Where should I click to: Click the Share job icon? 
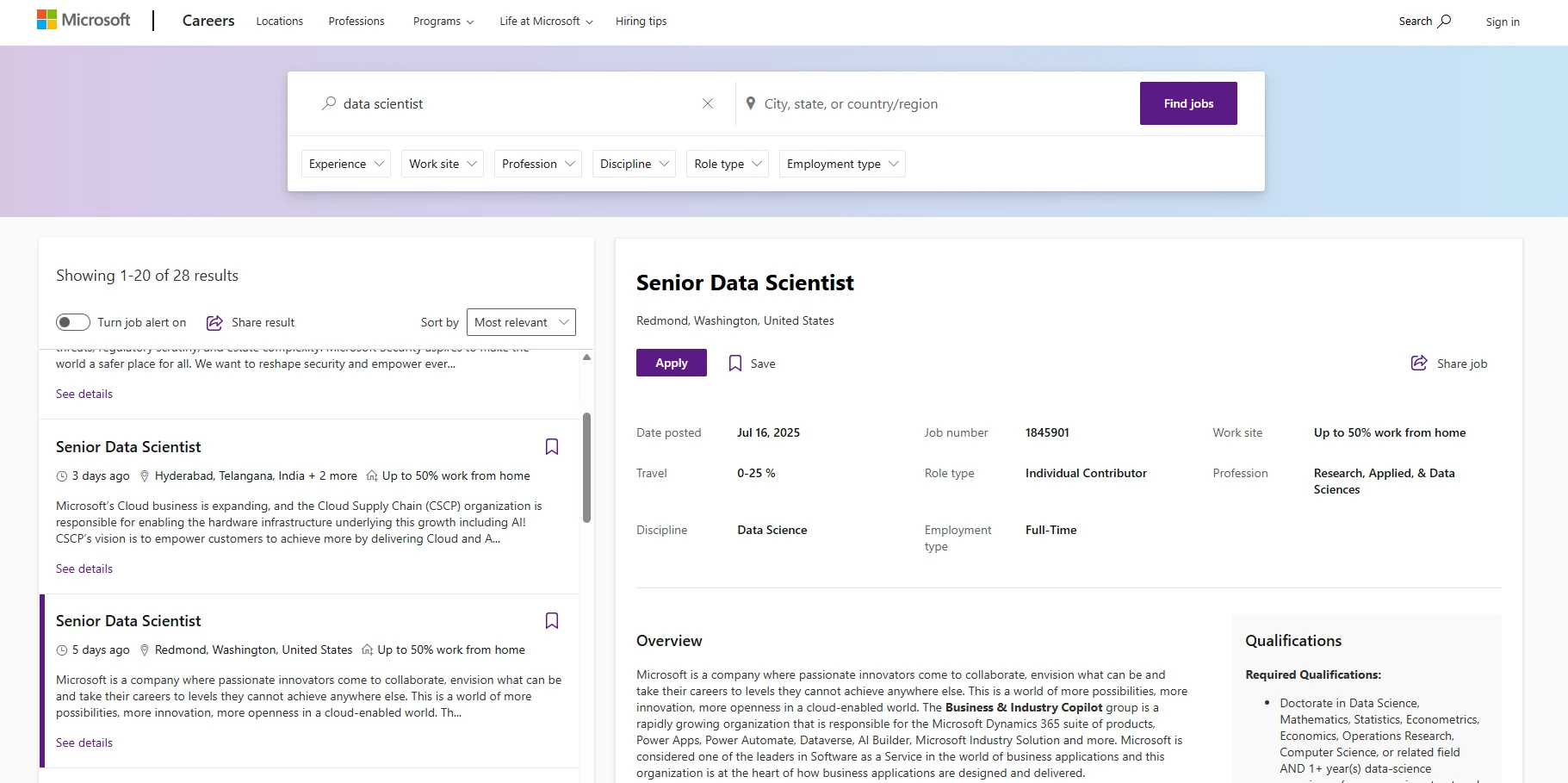click(x=1419, y=363)
